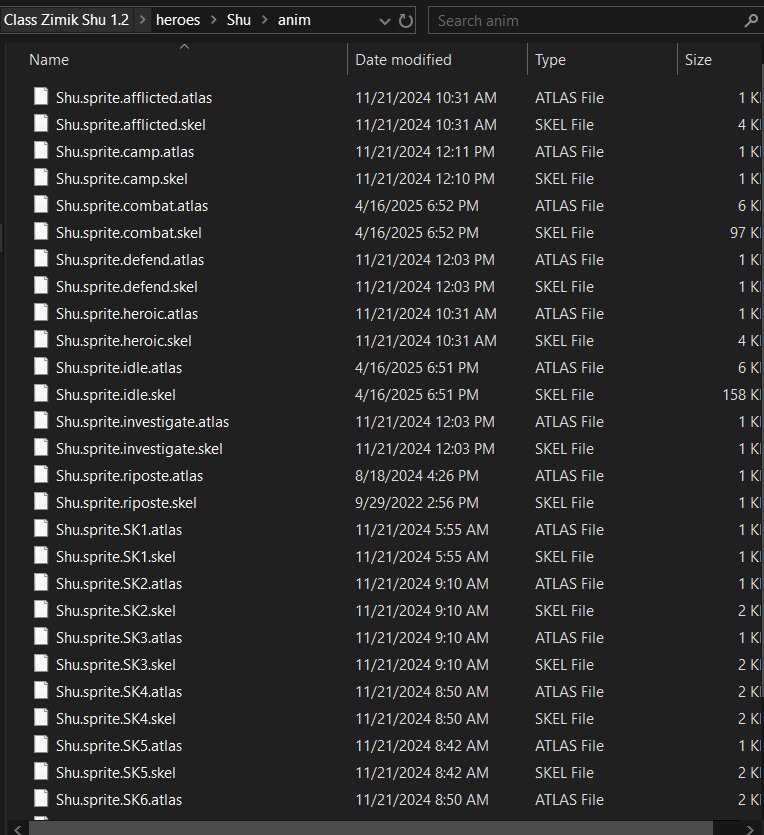Screen dimensions: 764x835
Task: Click the file icon of Shu.sprite.riposte.atlas
Action: click(x=41, y=474)
